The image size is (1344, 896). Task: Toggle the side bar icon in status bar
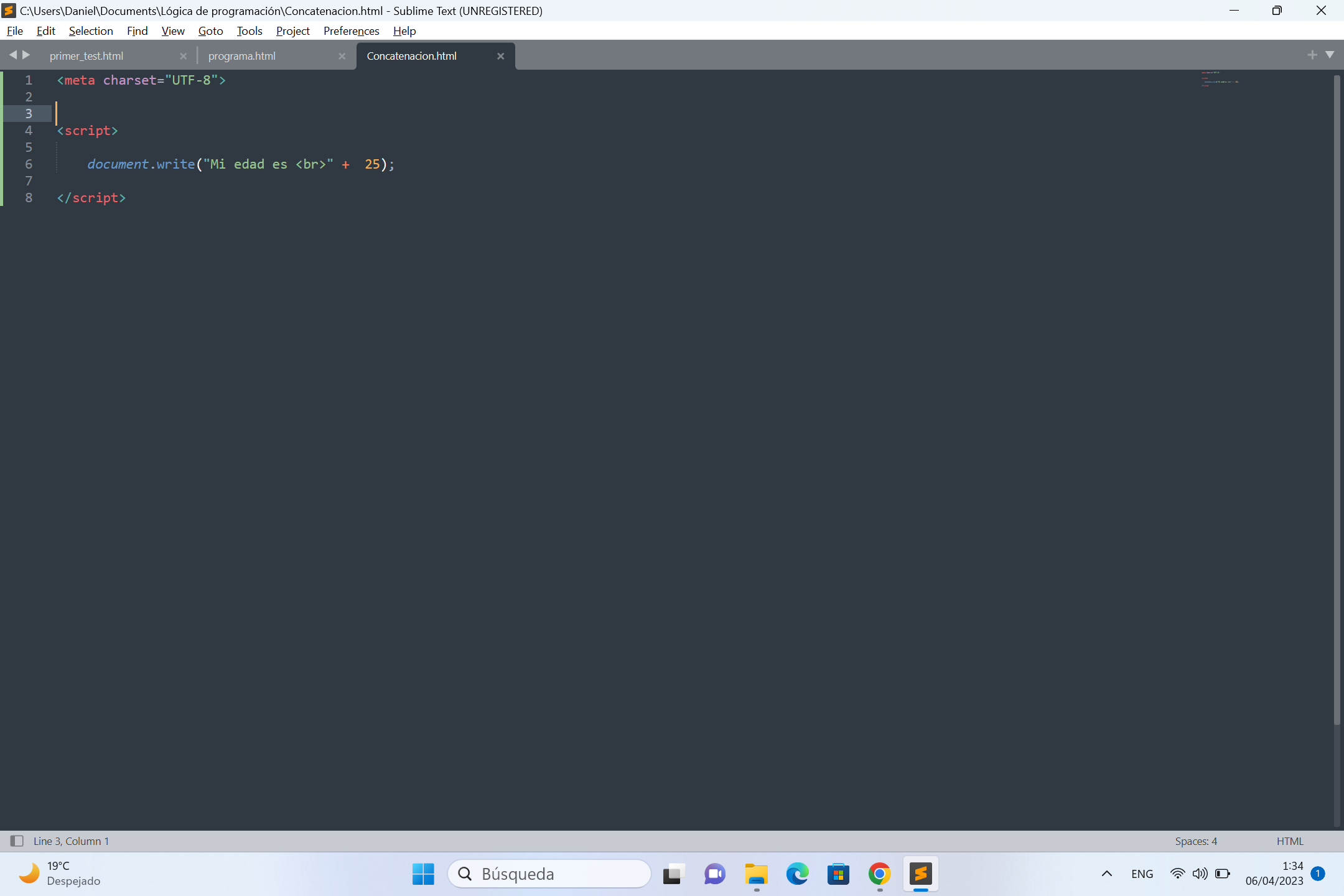tap(17, 841)
